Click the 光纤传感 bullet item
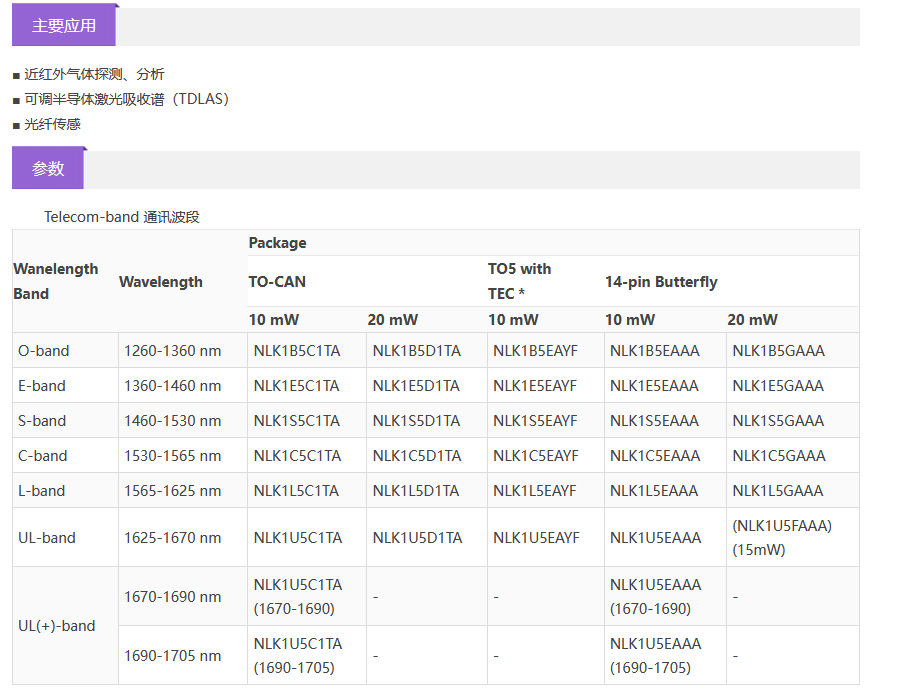Image resolution: width=903 pixels, height=695 pixels. click(52, 124)
